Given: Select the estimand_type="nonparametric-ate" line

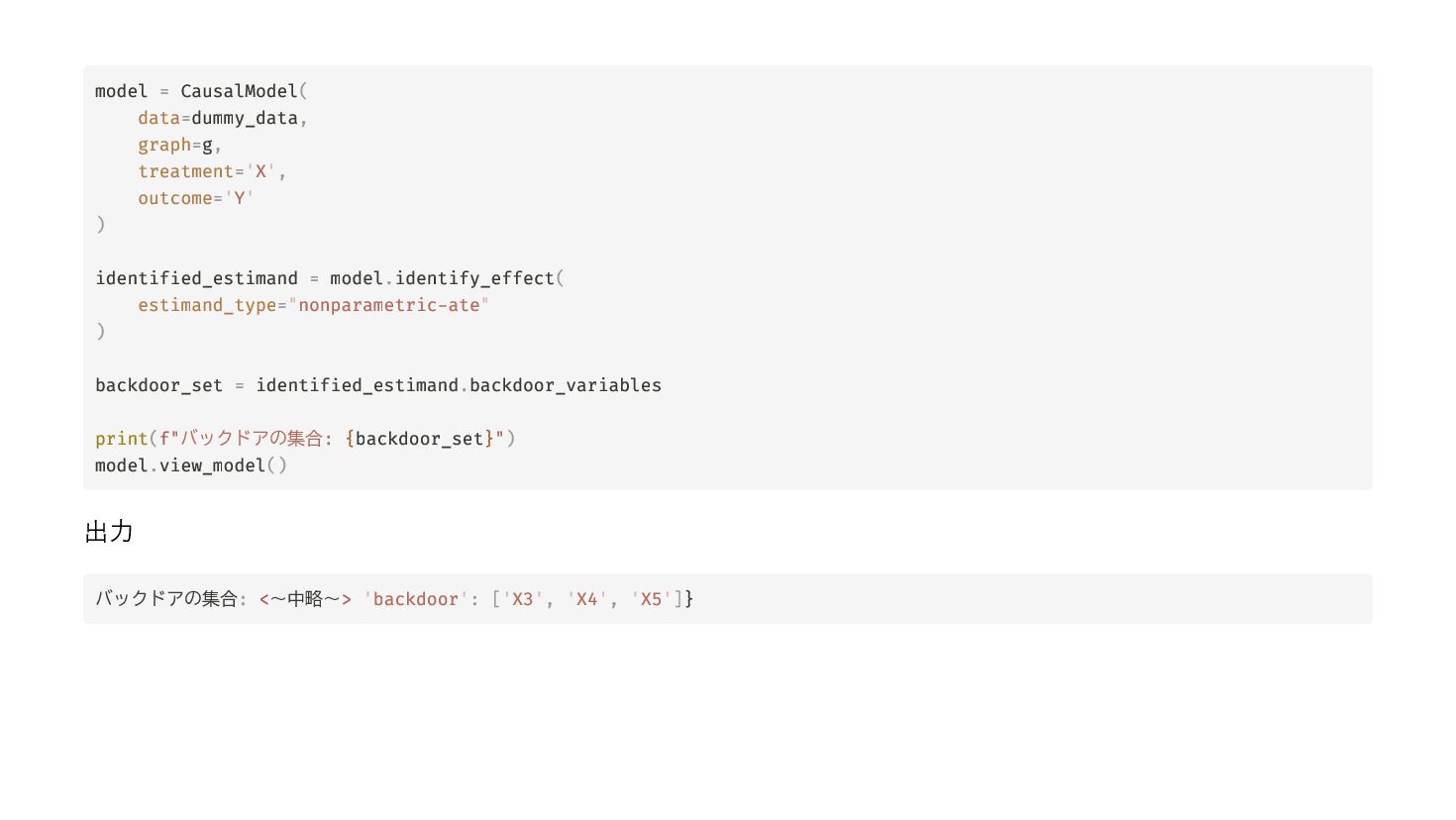Looking at the screenshot, I should coord(314,305).
